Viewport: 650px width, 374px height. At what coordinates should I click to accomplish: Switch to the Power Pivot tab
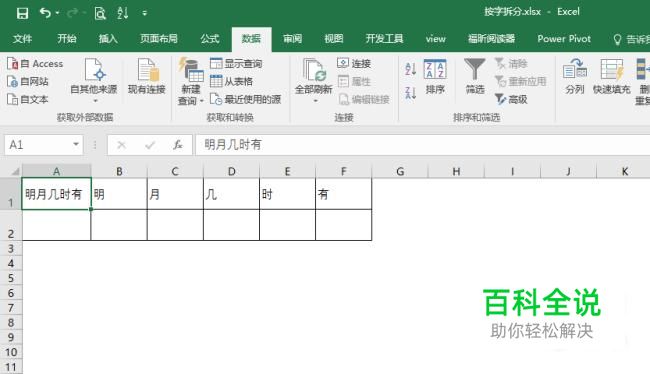click(564, 39)
